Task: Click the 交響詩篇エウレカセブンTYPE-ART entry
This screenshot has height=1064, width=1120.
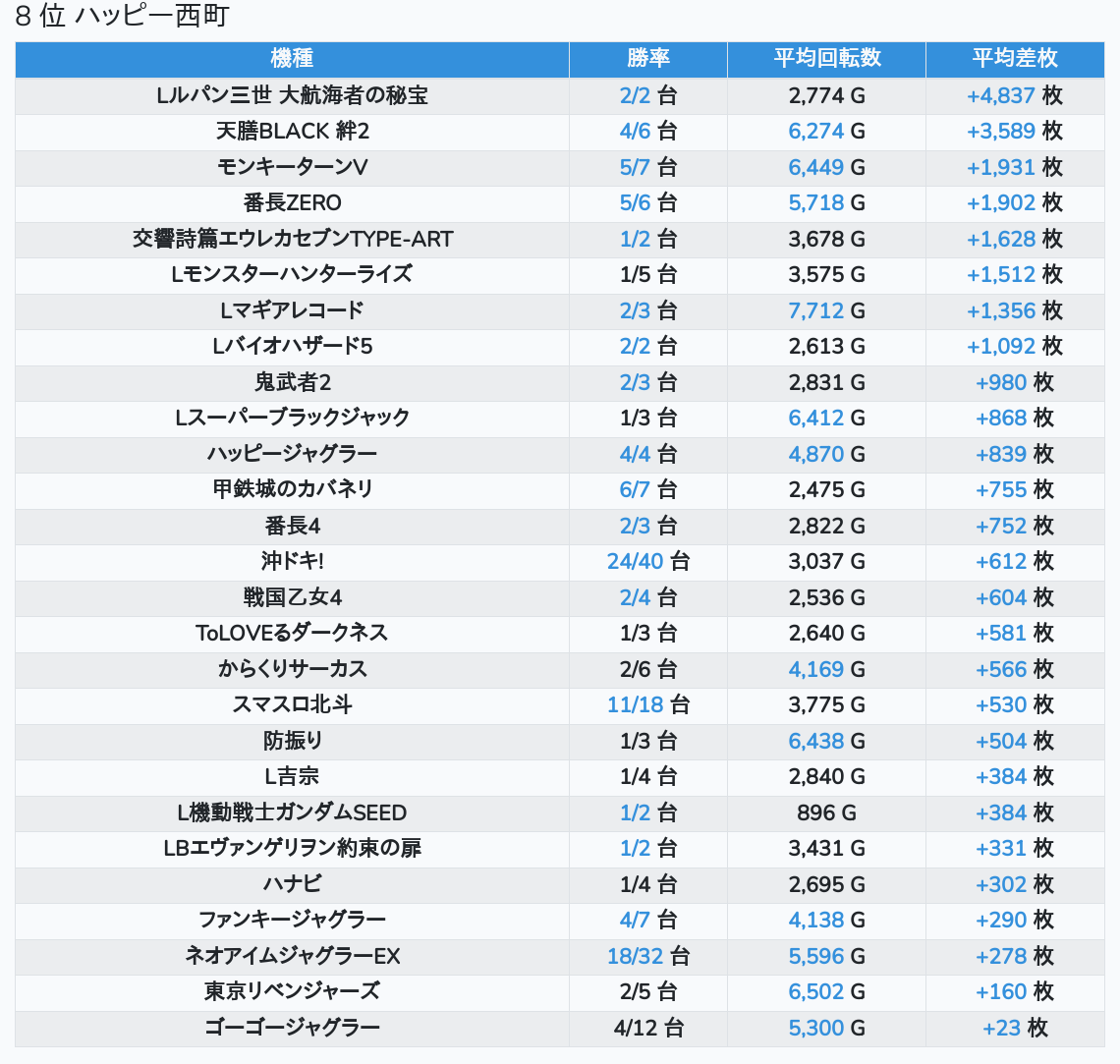Action: pos(292,239)
